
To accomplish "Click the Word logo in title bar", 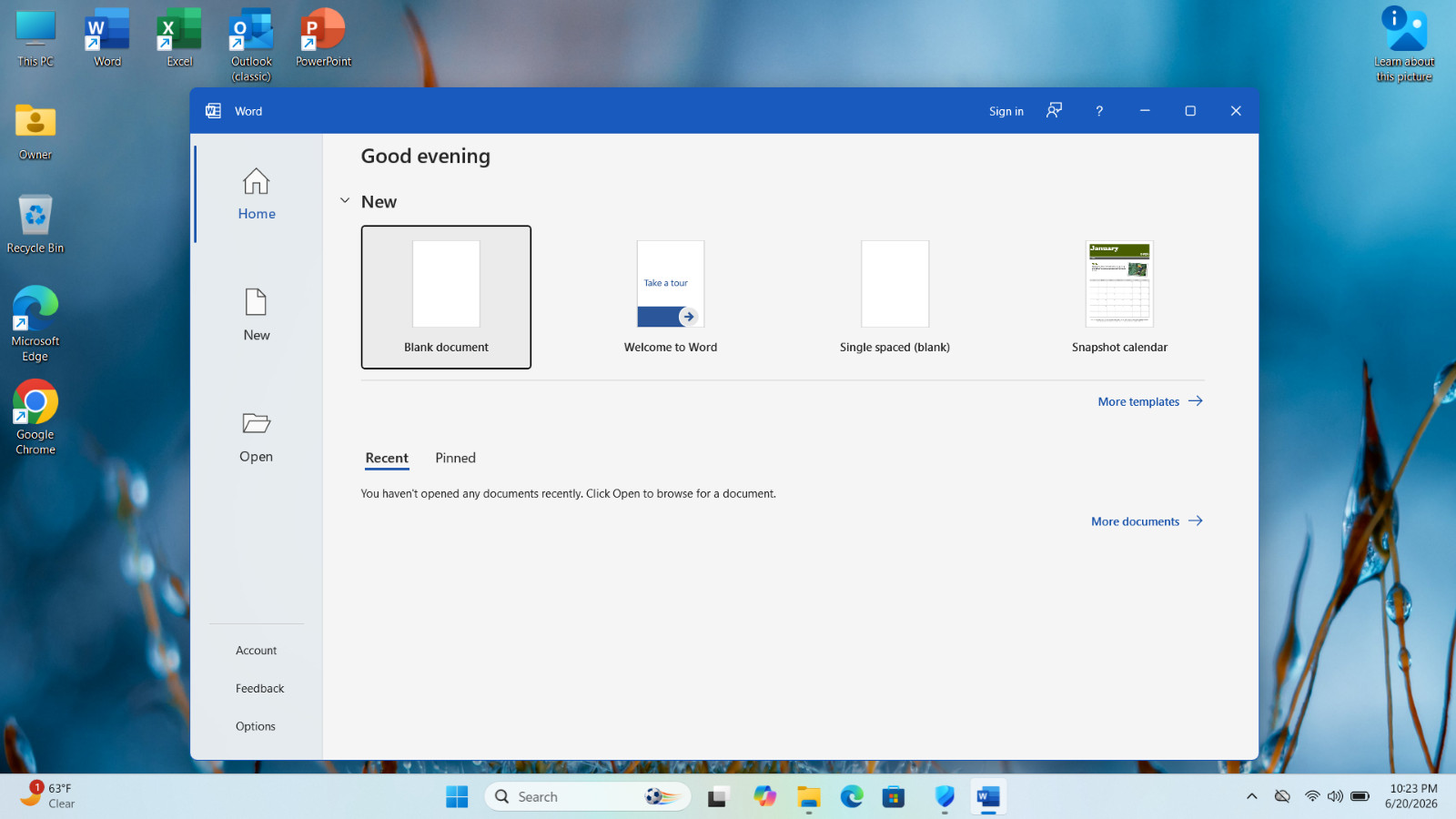I will (x=214, y=111).
